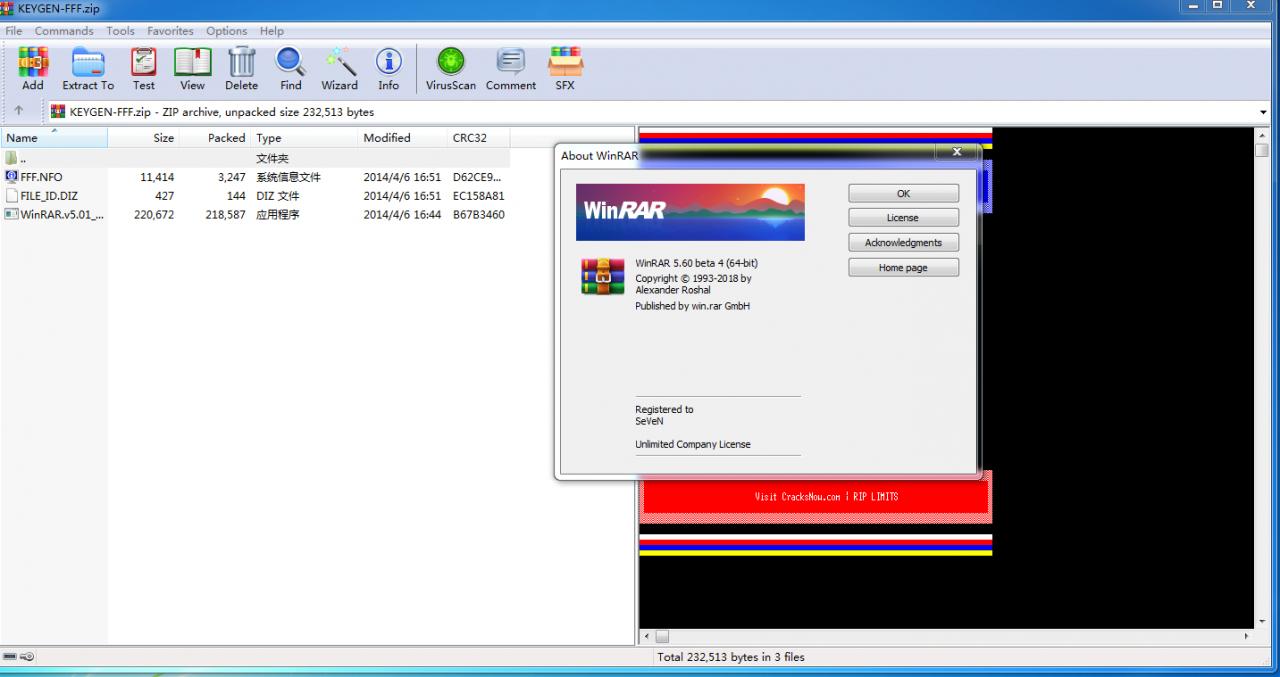Click the preview pane vertical scrollbar thumb

1261,150
